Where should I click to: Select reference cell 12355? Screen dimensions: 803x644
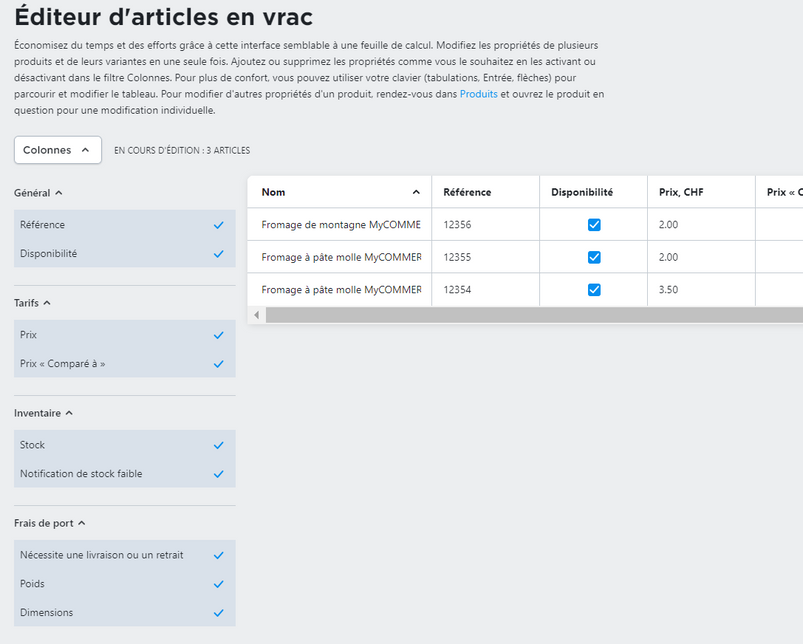coord(485,257)
